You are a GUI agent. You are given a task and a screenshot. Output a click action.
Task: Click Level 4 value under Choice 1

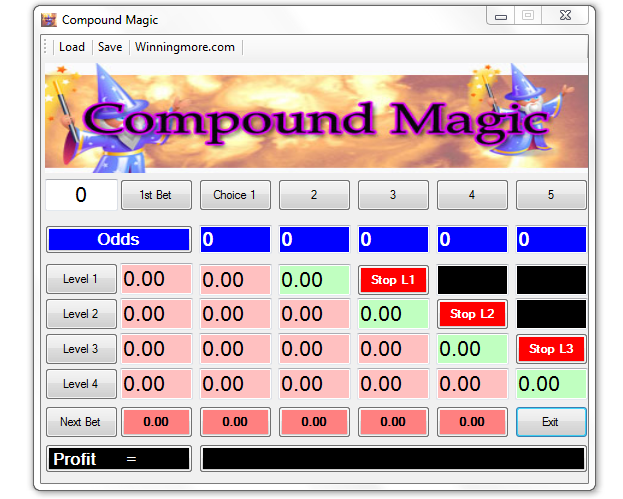tap(235, 384)
